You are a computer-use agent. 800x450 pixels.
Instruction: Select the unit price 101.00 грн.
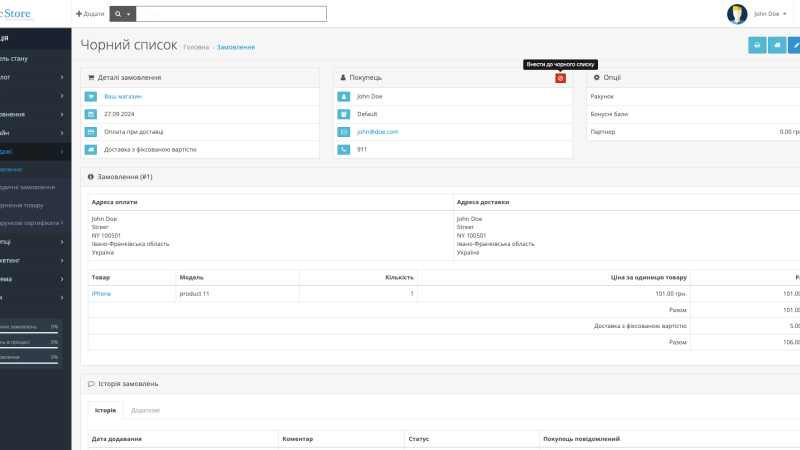click(671, 294)
